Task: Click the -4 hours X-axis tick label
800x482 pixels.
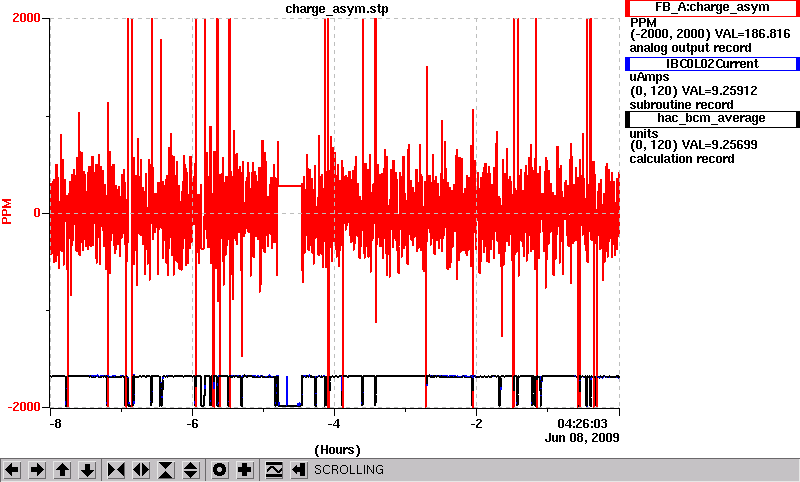Action: (x=334, y=424)
